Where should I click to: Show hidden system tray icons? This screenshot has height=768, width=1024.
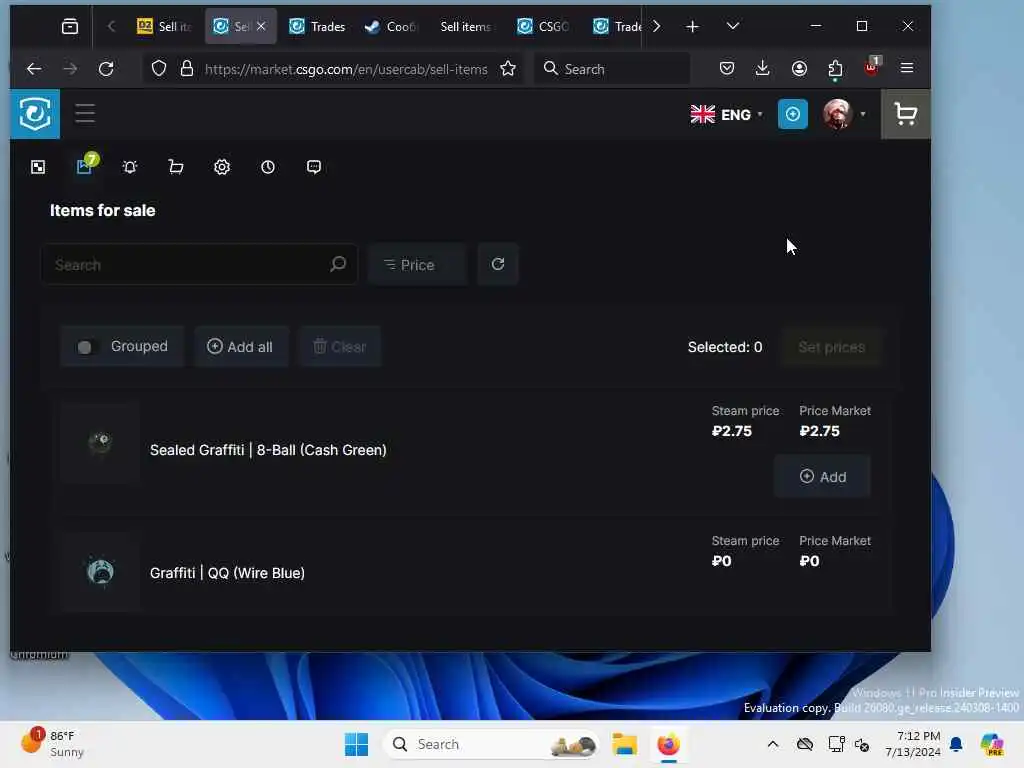click(x=773, y=744)
